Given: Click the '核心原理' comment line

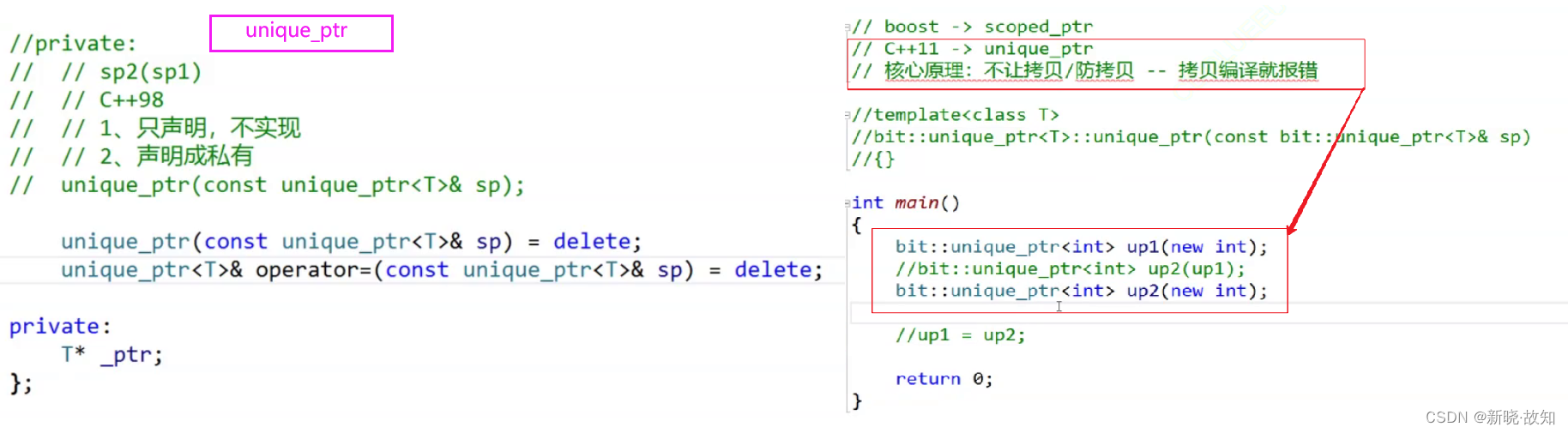Looking at the screenshot, I should click(1085, 70).
